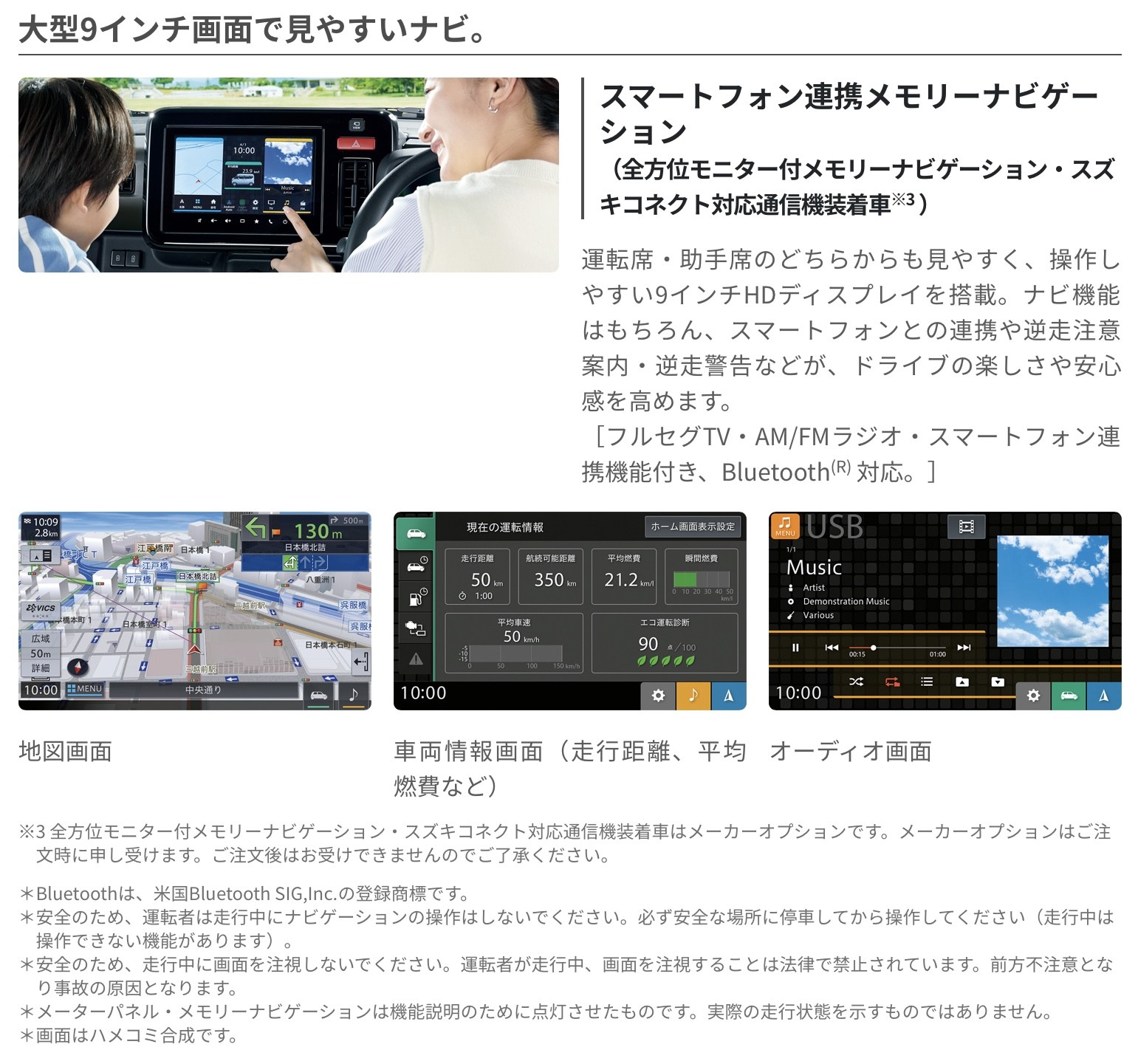Tap the Artist label on the audio screen
Image resolution: width=1138 pixels, height=1064 pixels.
point(814,588)
